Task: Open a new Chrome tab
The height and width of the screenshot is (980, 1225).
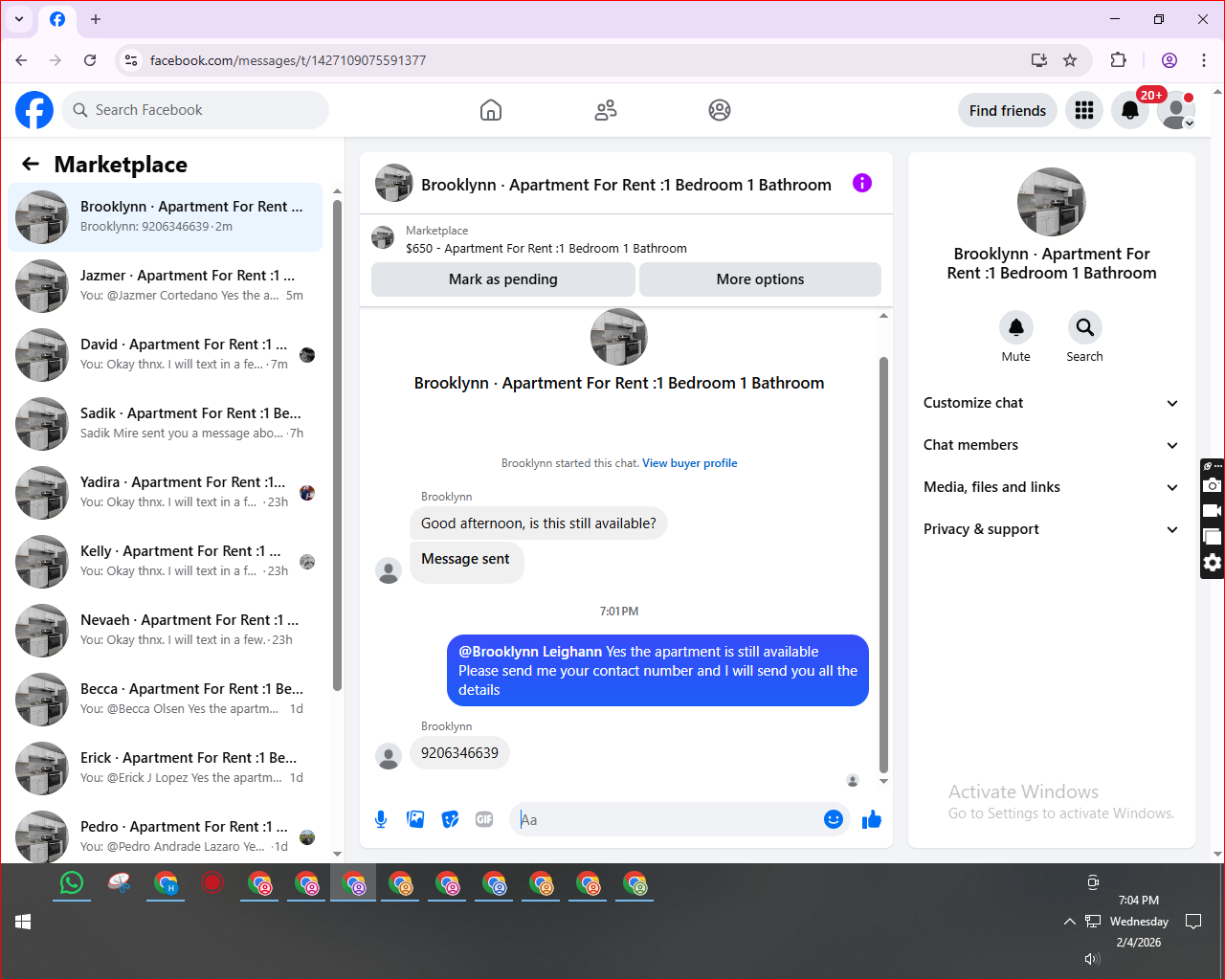Action: [x=96, y=19]
